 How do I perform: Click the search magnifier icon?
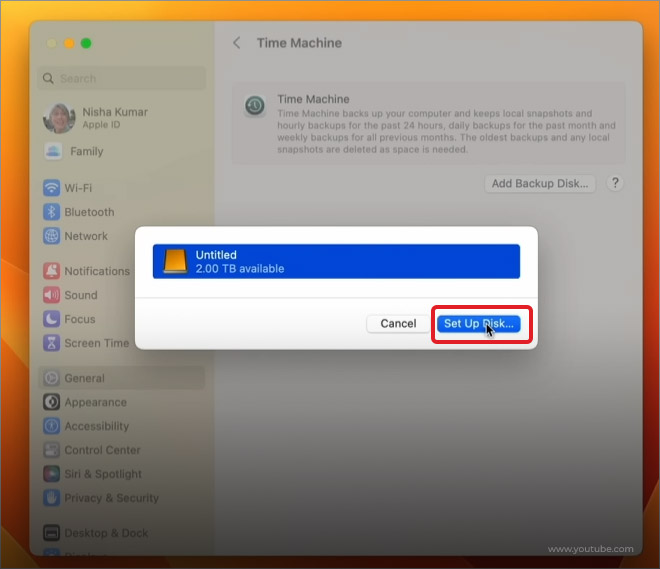48,78
